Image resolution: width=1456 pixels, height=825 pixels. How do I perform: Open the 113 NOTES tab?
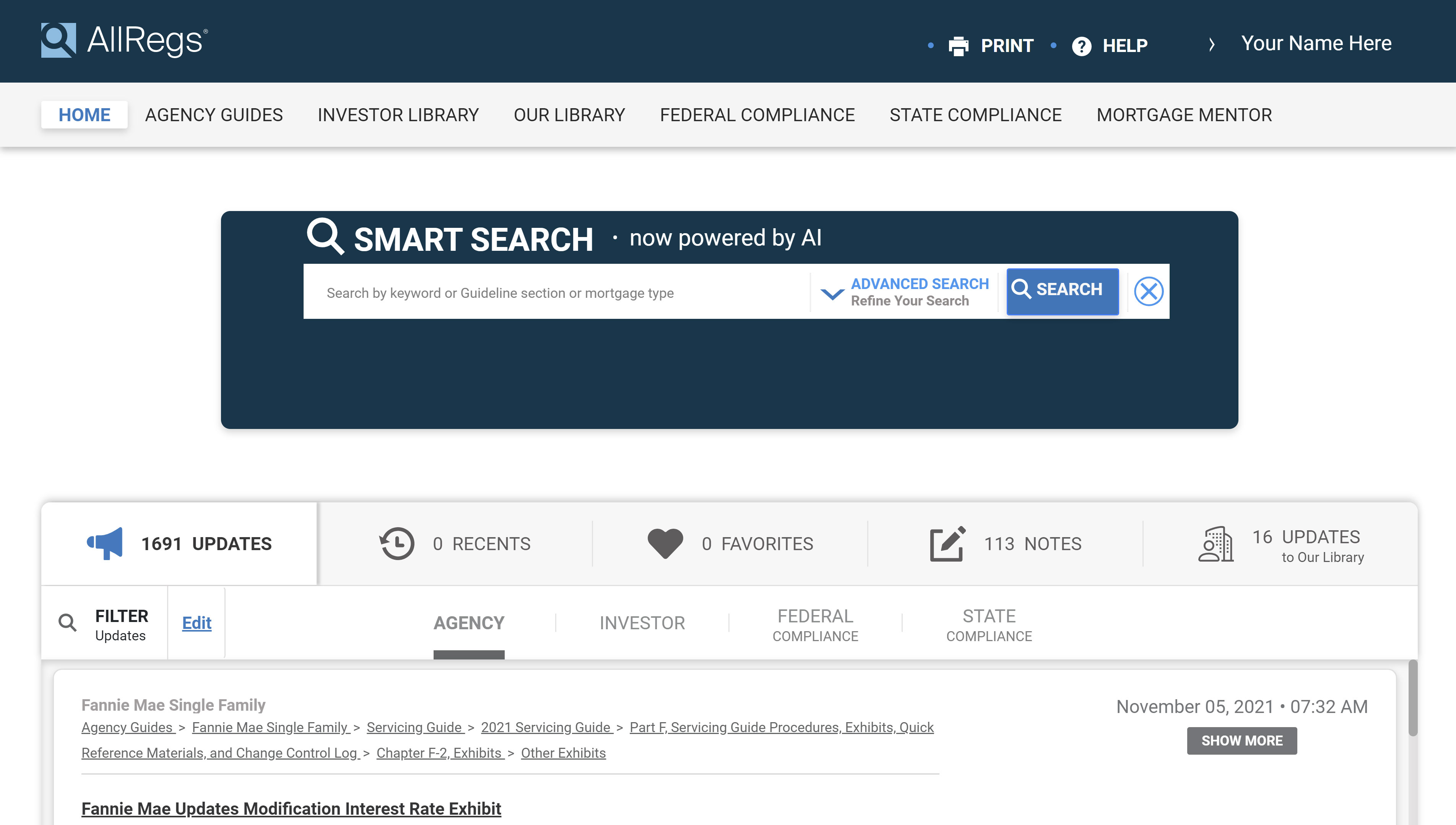[1006, 543]
